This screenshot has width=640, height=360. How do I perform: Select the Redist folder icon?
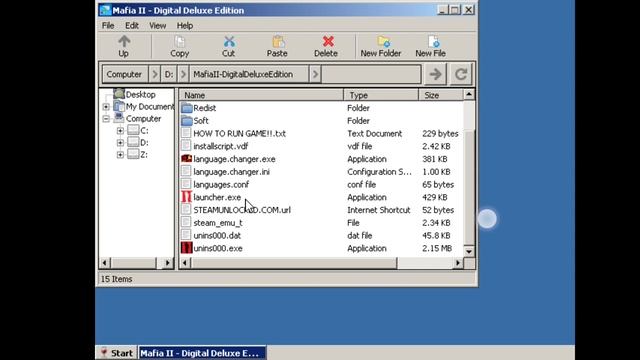187,108
